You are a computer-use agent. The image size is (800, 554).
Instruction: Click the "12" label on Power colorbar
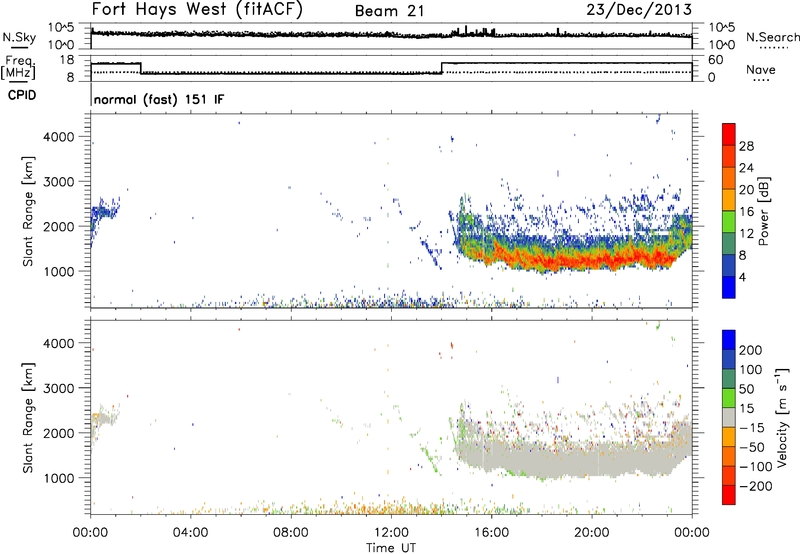[746, 234]
